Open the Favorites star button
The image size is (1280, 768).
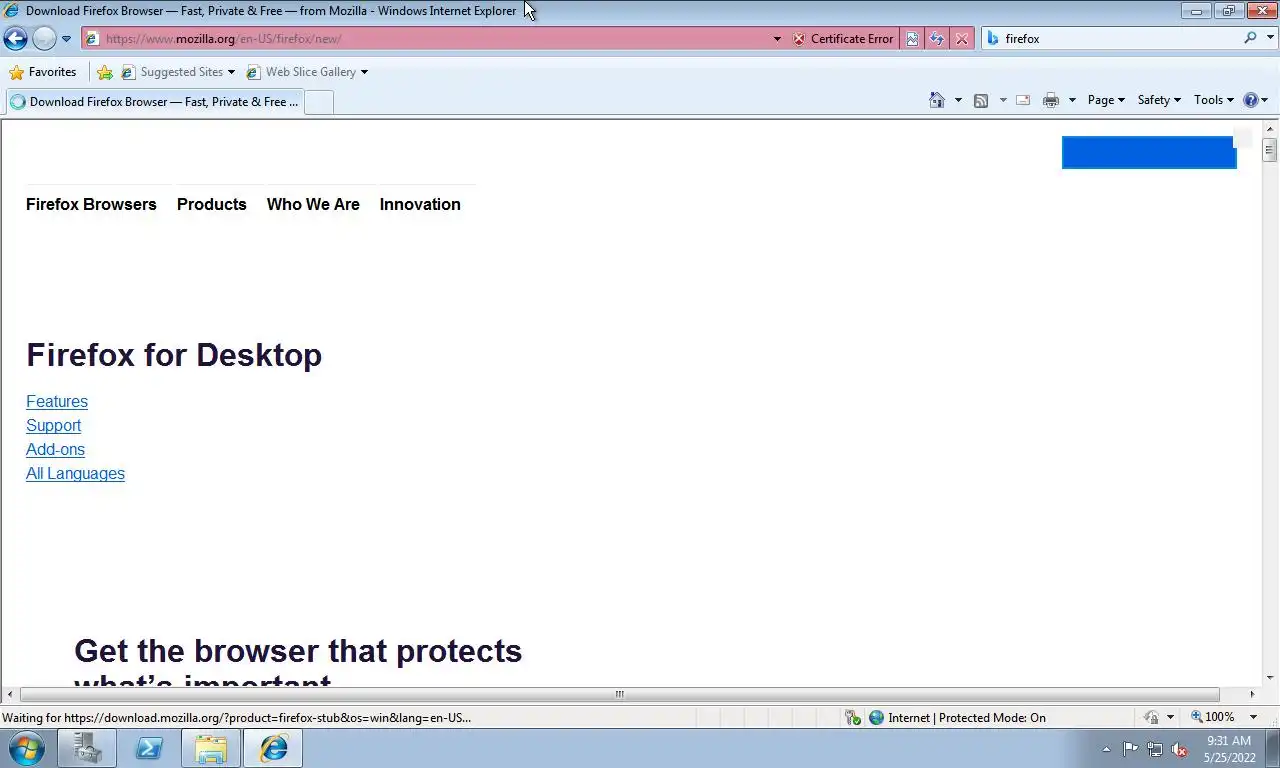(x=42, y=72)
